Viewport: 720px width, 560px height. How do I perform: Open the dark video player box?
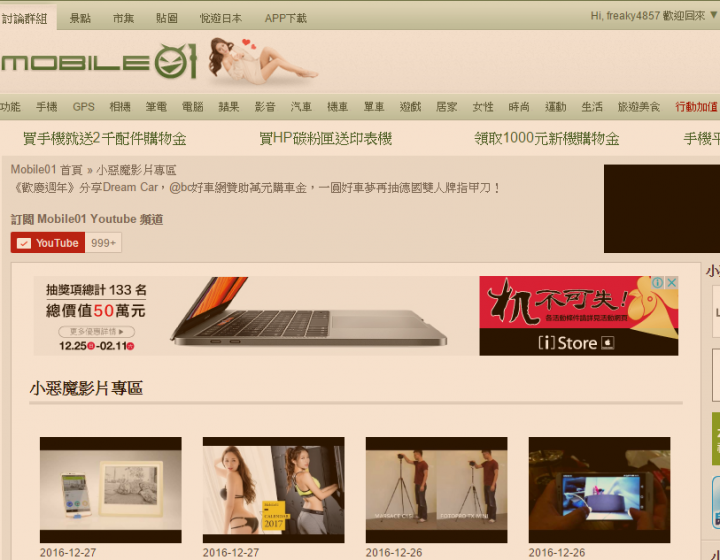[x=662, y=209]
